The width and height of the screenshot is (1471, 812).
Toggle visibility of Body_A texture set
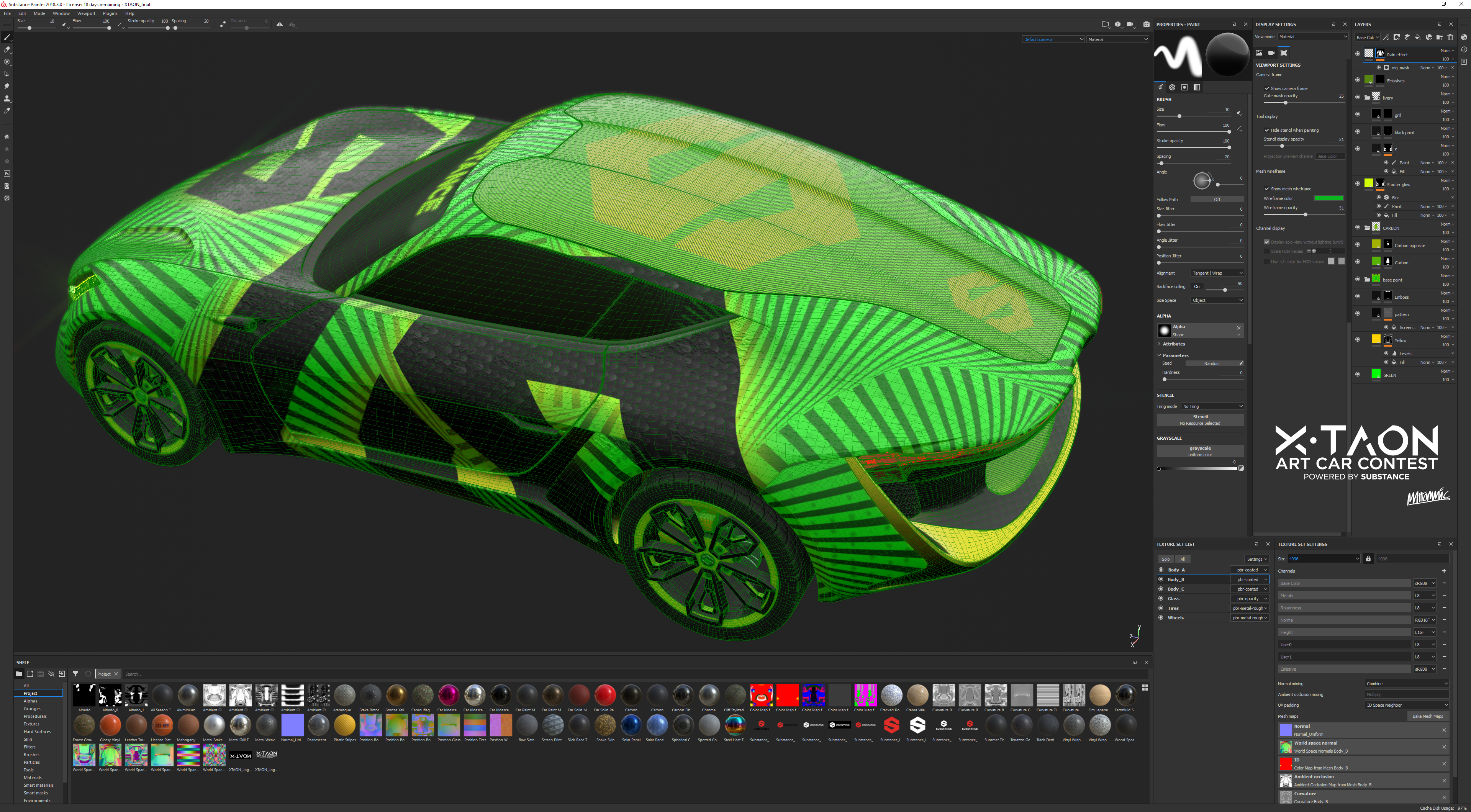[1161, 570]
